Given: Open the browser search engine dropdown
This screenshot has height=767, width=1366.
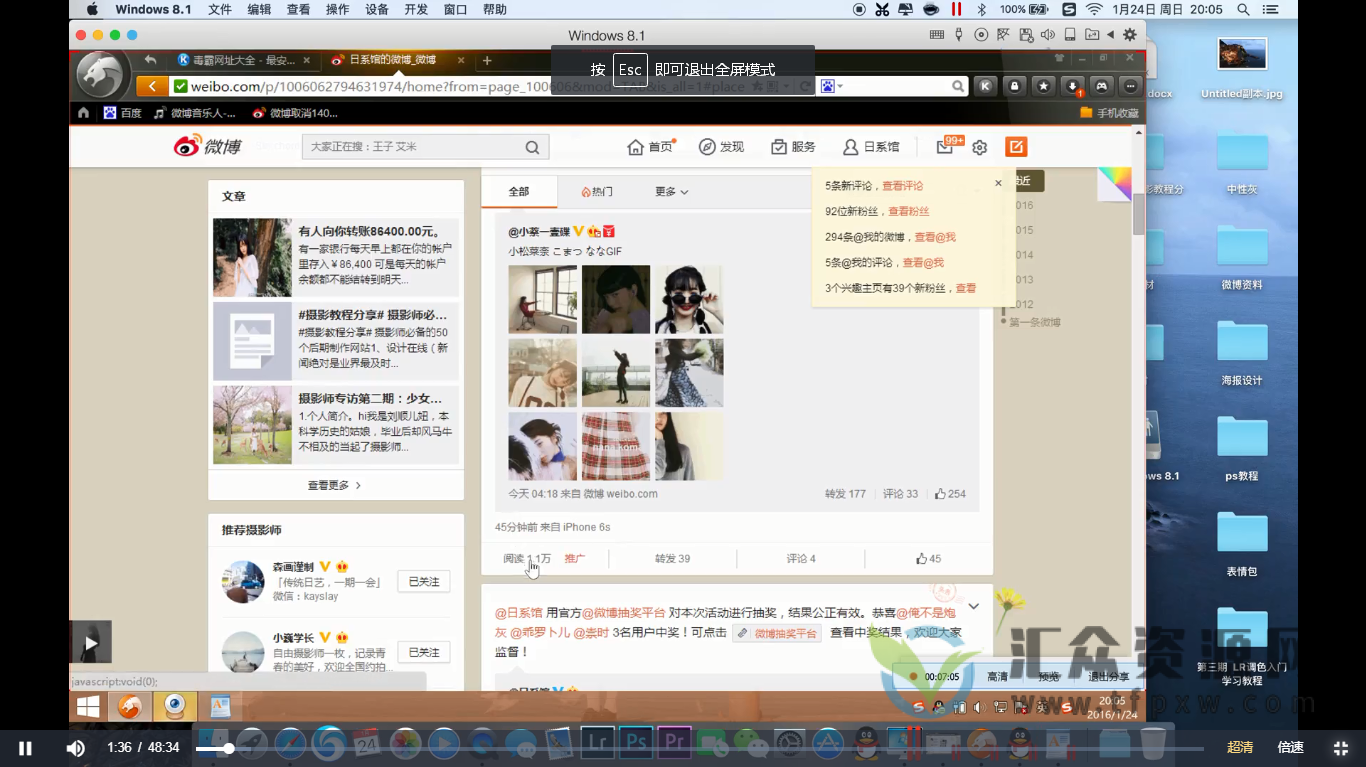Looking at the screenshot, I should [838, 85].
